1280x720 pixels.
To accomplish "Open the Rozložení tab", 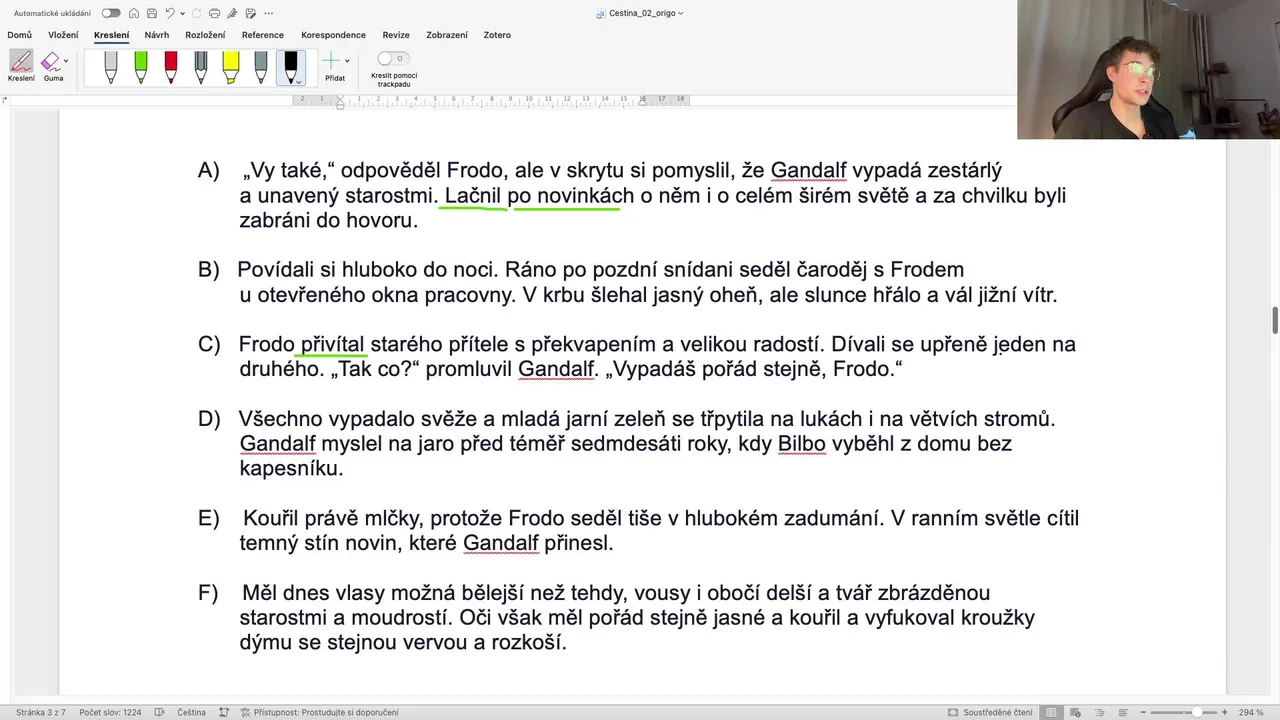I will click(205, 35).
